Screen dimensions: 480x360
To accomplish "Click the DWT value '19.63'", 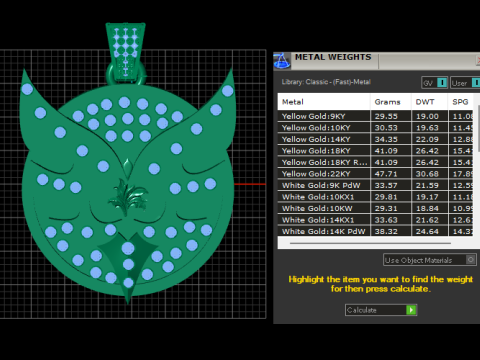I will click(427, 128).
